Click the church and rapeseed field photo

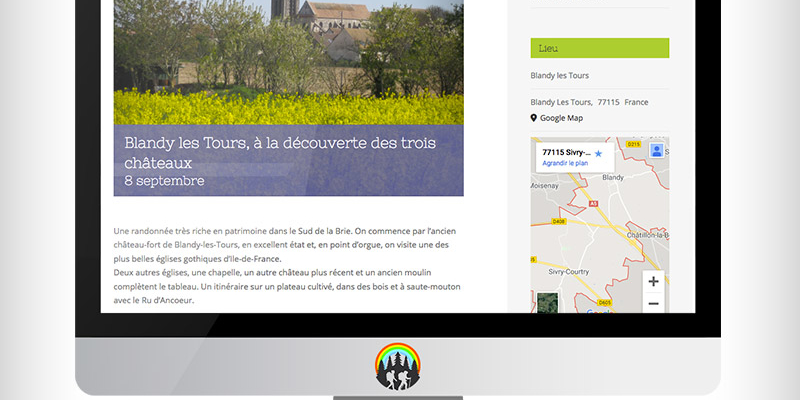pos(288,60)
